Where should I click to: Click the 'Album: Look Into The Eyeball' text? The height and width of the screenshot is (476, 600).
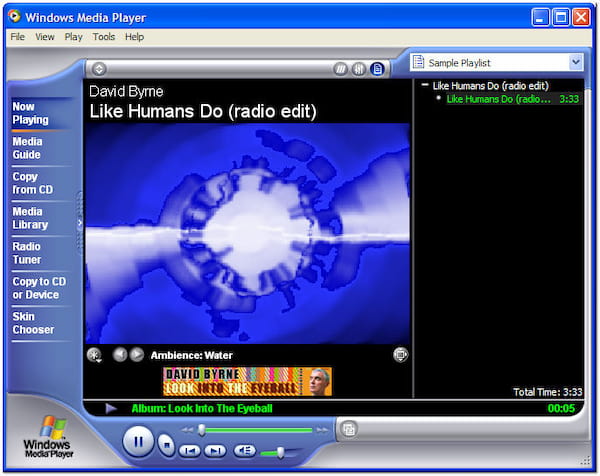tap(202, 409)
